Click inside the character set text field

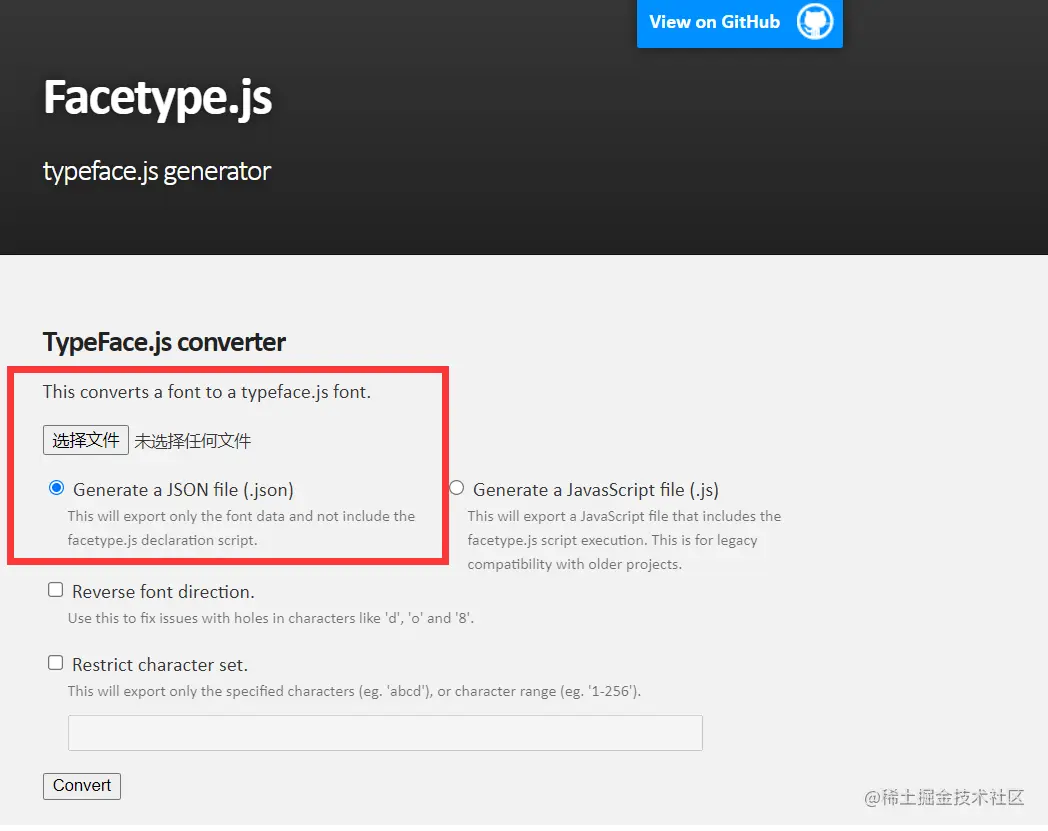pos(385,733)
